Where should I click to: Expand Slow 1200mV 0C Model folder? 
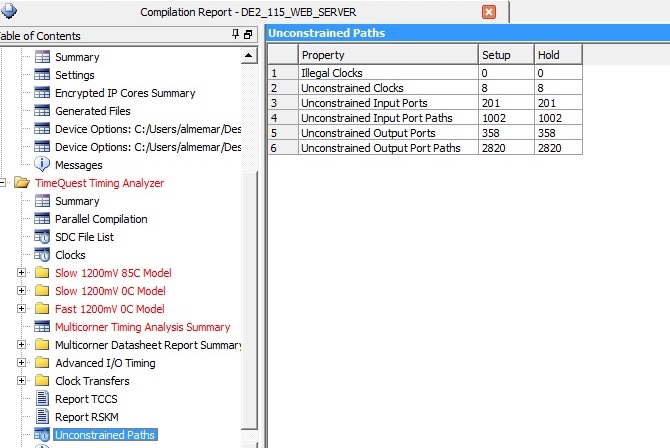pyautogui.click(x=21, y=291)
